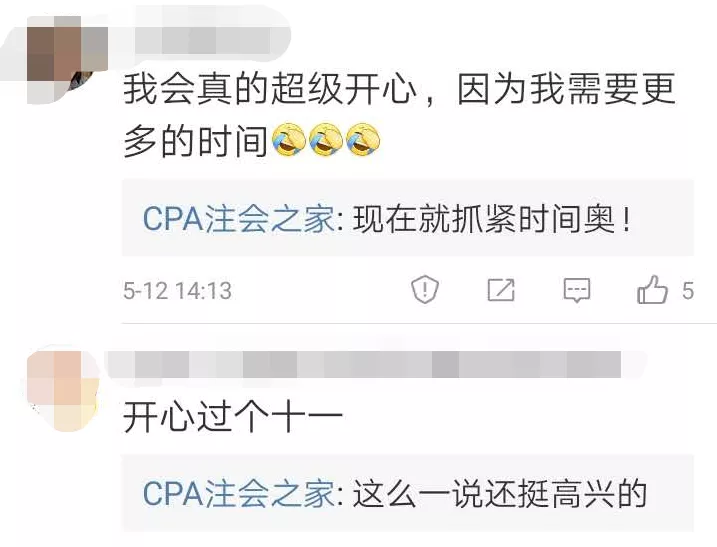
Task: Select the reply text 这么一说还挺高兴的
Action: (500, 494)
